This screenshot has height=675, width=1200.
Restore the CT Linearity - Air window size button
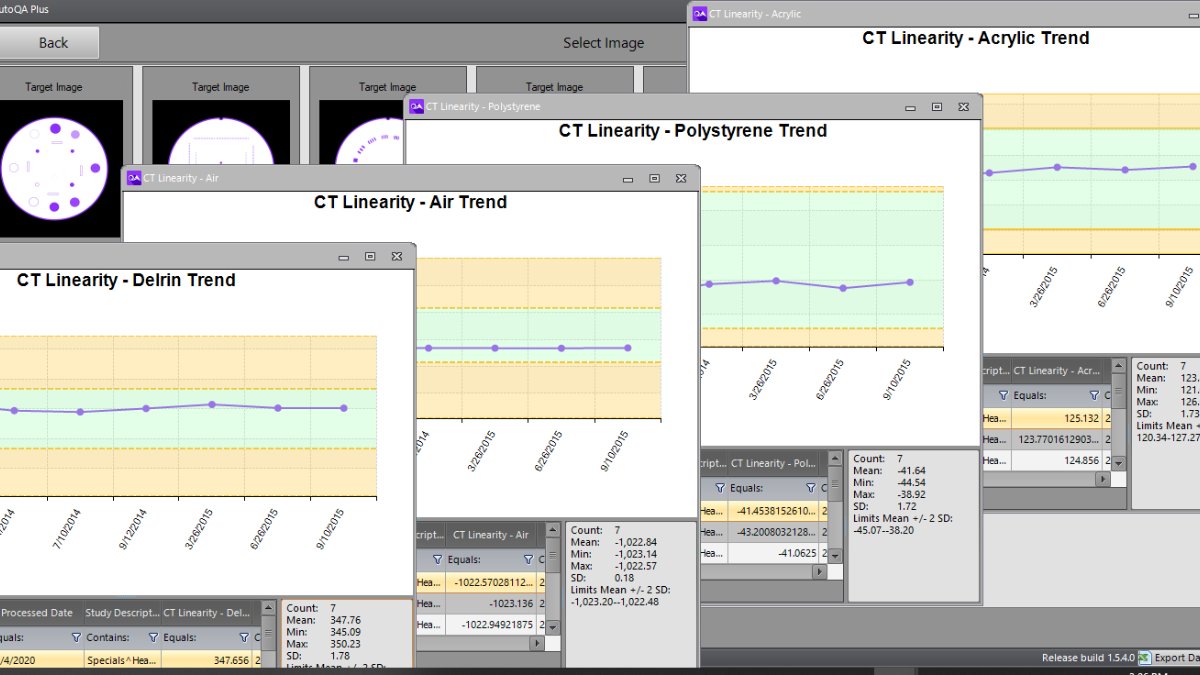654,178
